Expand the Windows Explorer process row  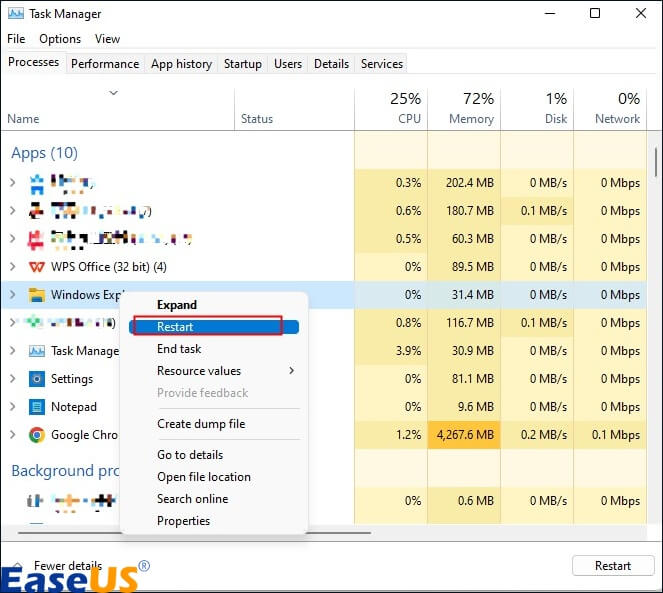point(13,295)
